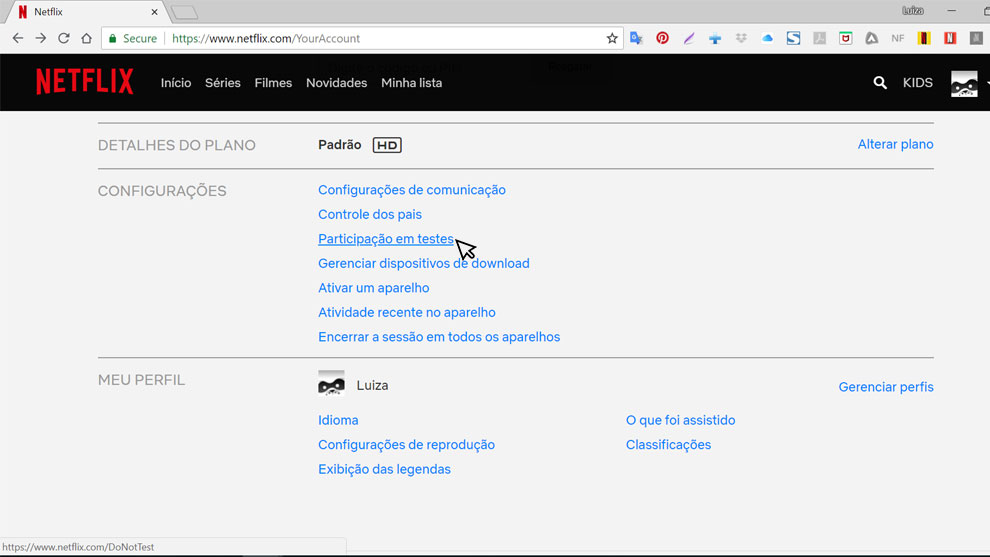Image resolution: width=990 pixels, height=557 pixels.
Task: Click the blue cloud extension icon
Action: (x=767, y=39)
